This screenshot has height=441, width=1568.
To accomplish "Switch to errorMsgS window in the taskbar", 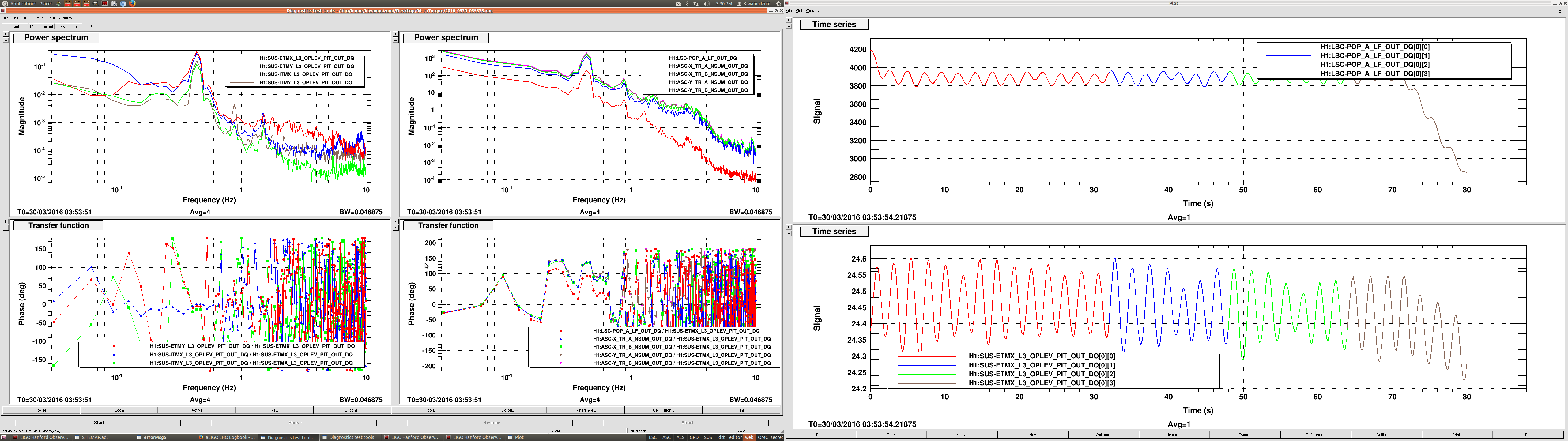I will click(x=166, y=437).
